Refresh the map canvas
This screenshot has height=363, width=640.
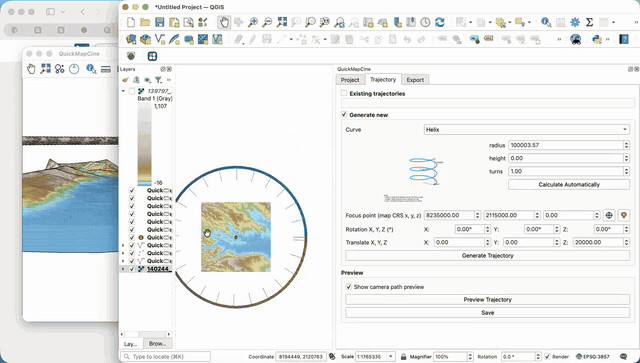[x=440, y=22]
